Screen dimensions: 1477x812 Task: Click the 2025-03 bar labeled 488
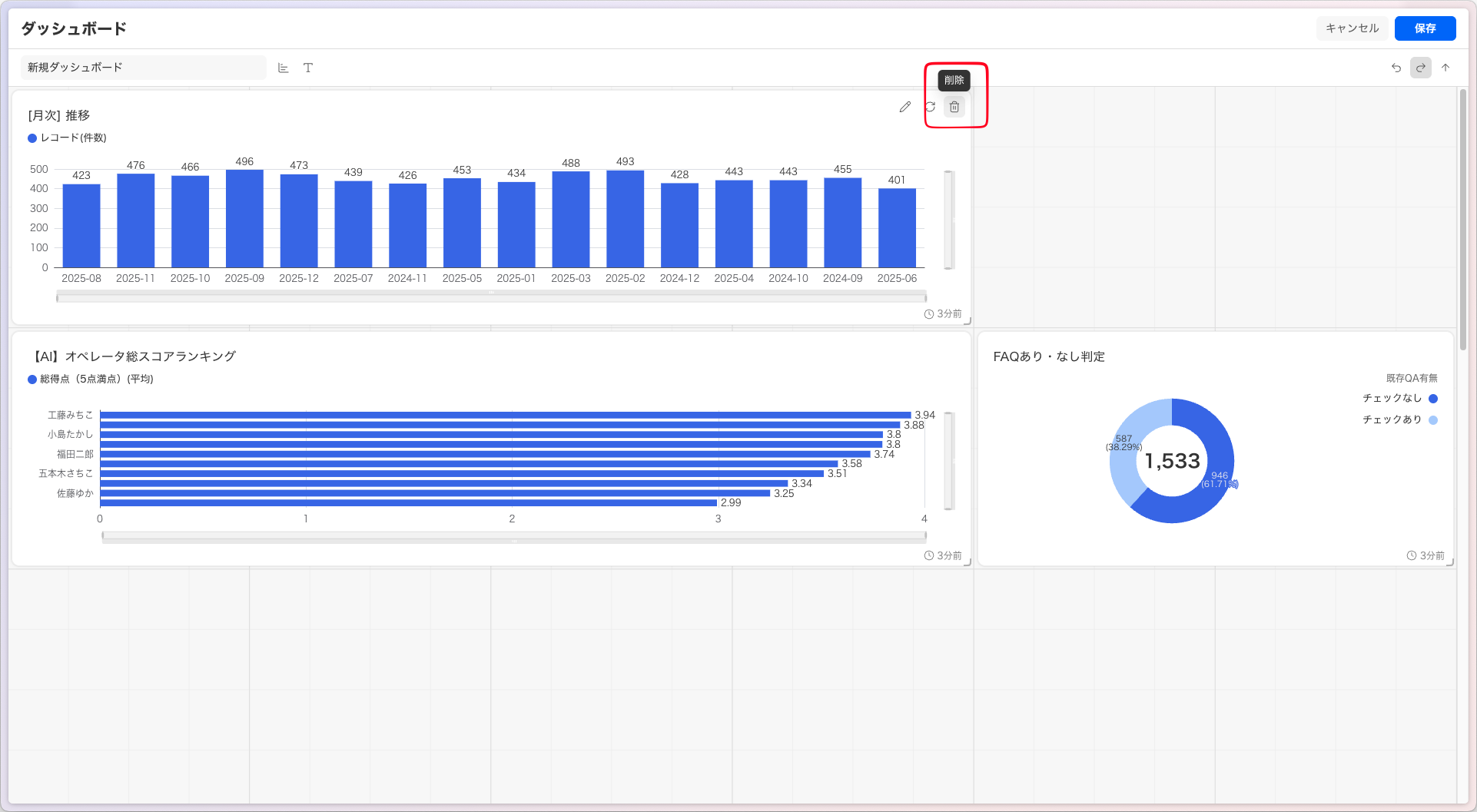pos(571,220)
